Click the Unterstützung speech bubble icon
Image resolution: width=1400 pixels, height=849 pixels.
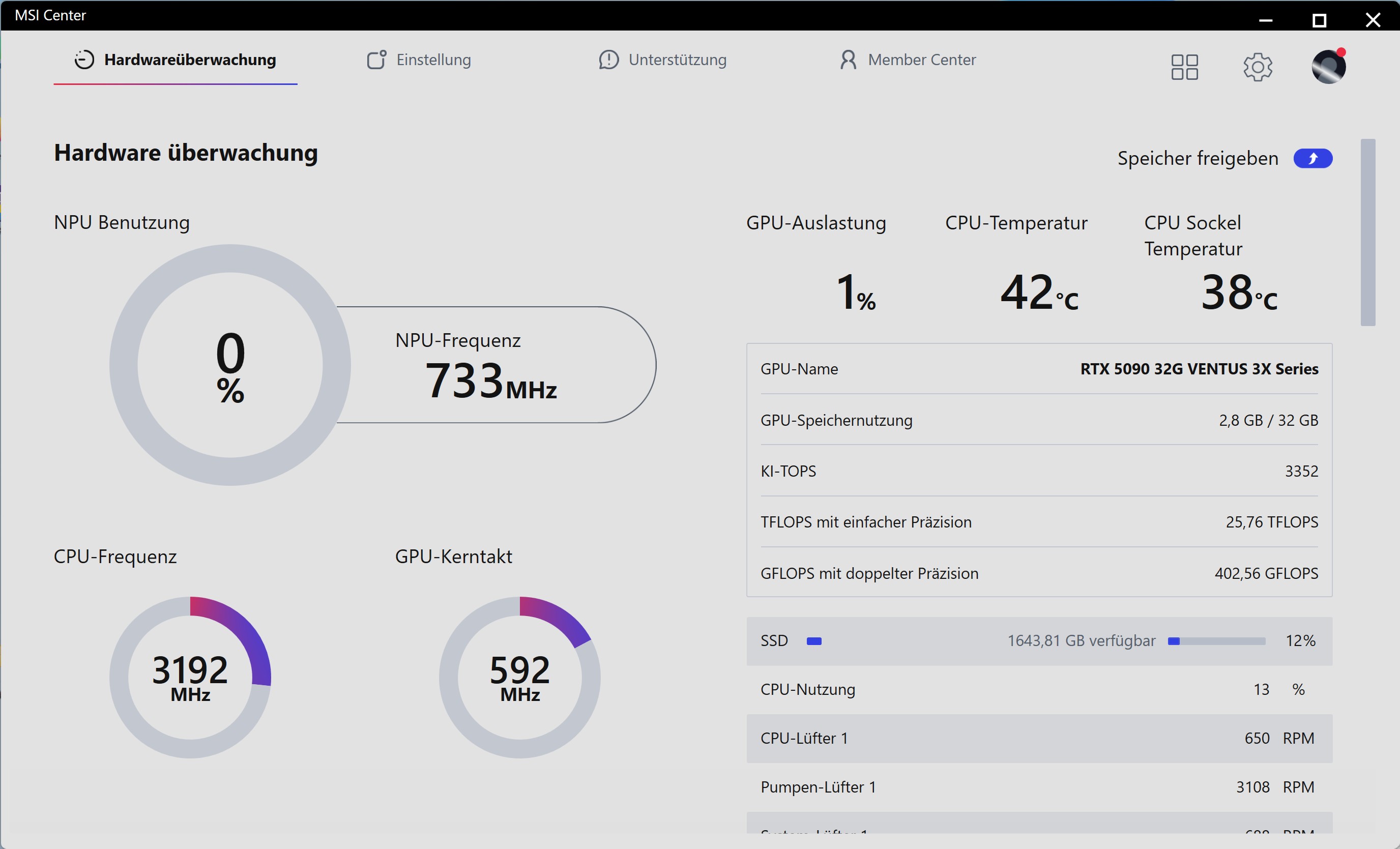[x=608, y=60]
